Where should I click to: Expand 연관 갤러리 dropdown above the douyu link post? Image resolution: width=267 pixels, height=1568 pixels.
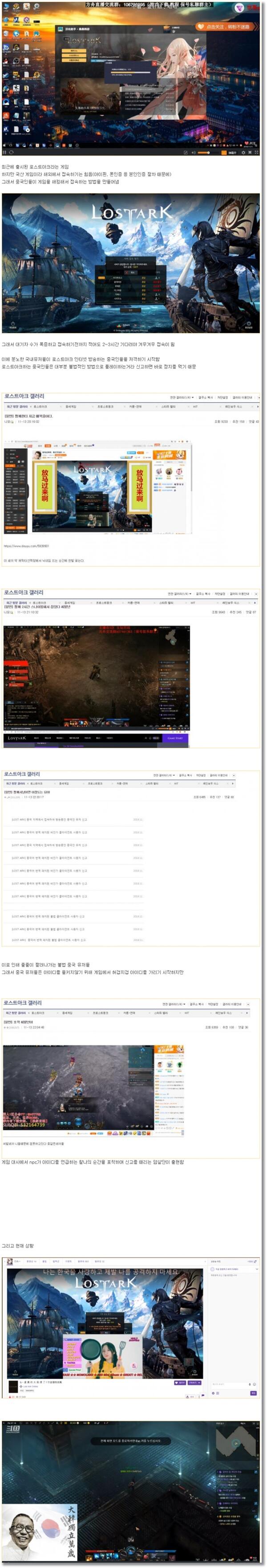point(182,397)
